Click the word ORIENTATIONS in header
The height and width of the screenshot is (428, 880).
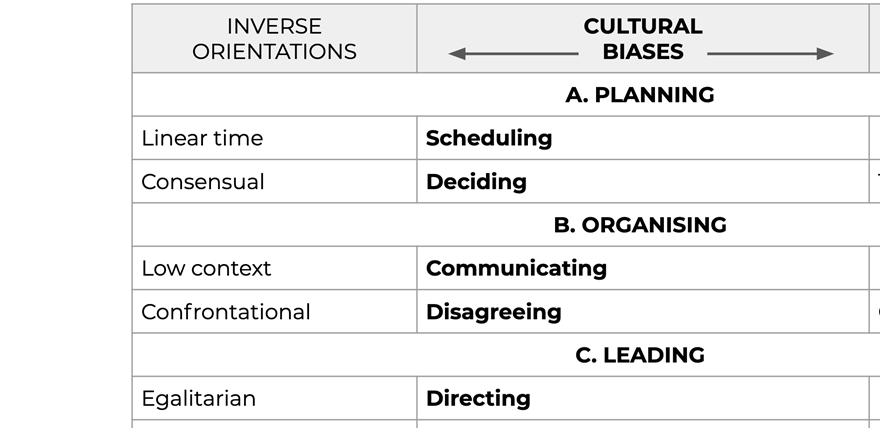274,52
